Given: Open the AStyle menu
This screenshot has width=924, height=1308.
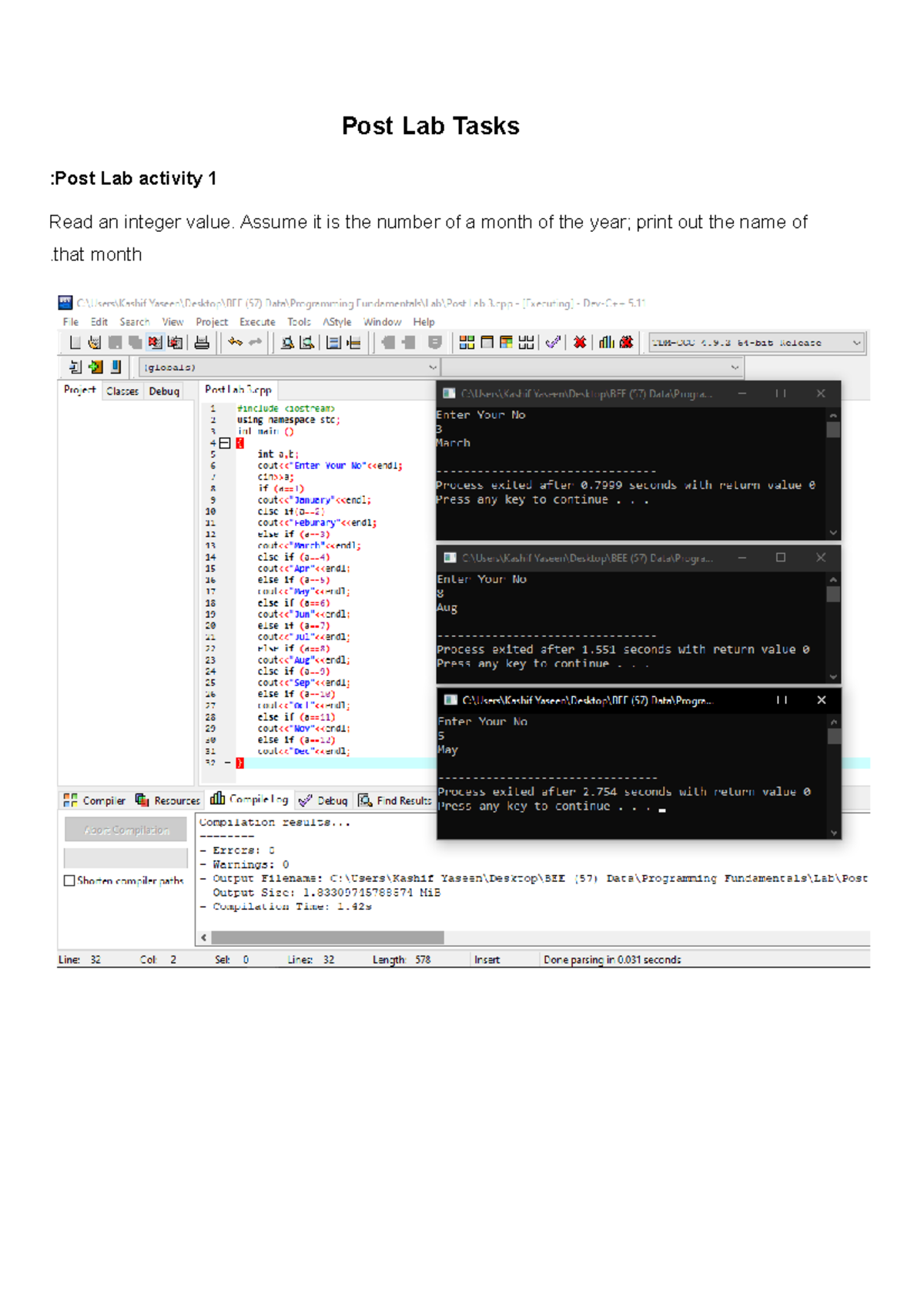Looking at the screenshot, I should point(337,322).
